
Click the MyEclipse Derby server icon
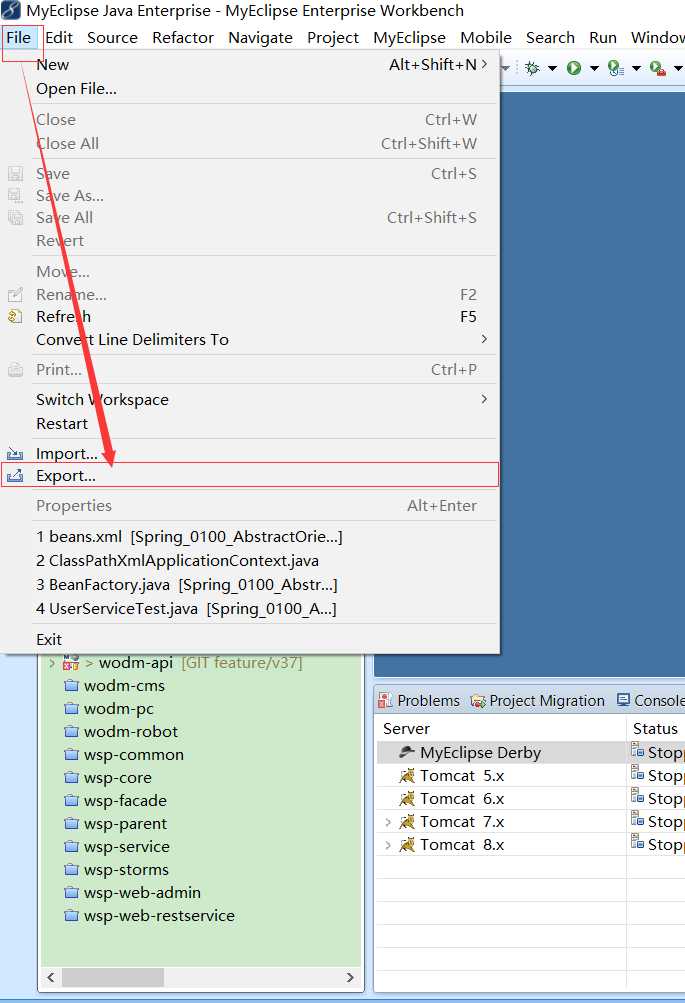[x=407, y=752]
